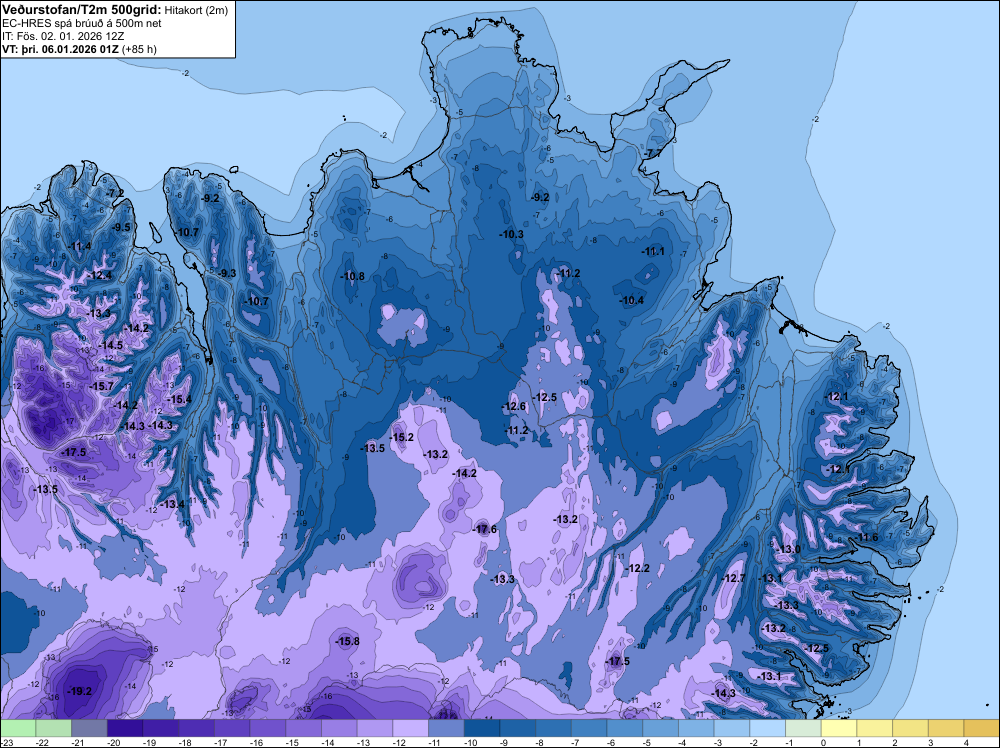
Task: Select the 4 orange-yellow legend swatch
Action: click(982, 728)
